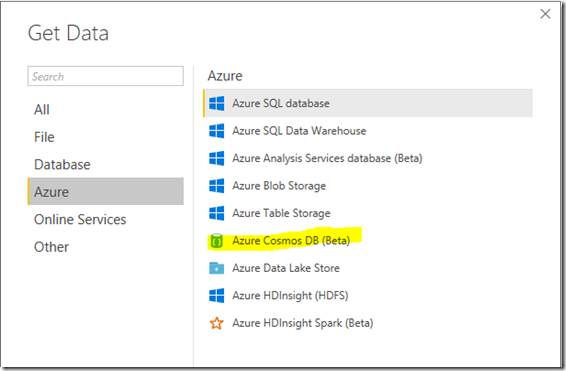Select the Azure category in sidebar
Screen dimensions: 566x371
pos(105,191)
